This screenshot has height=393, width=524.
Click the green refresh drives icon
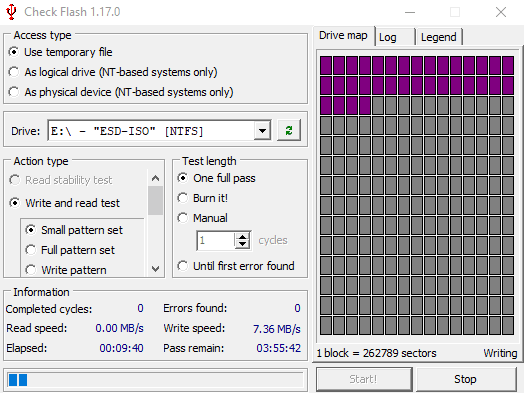click(x=289, y=130)
